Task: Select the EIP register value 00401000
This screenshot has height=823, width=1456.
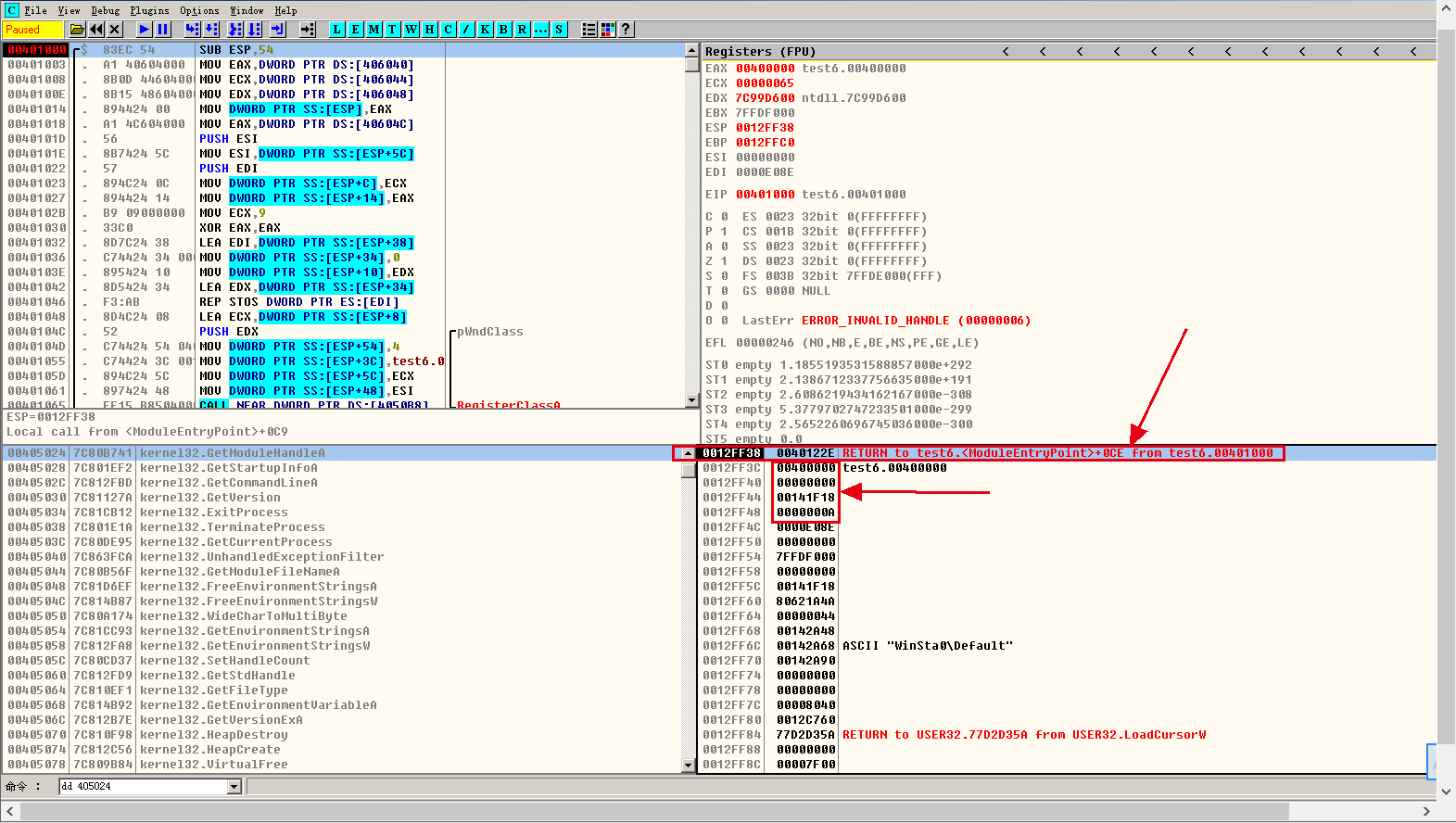Action: [x=766, y=195]
